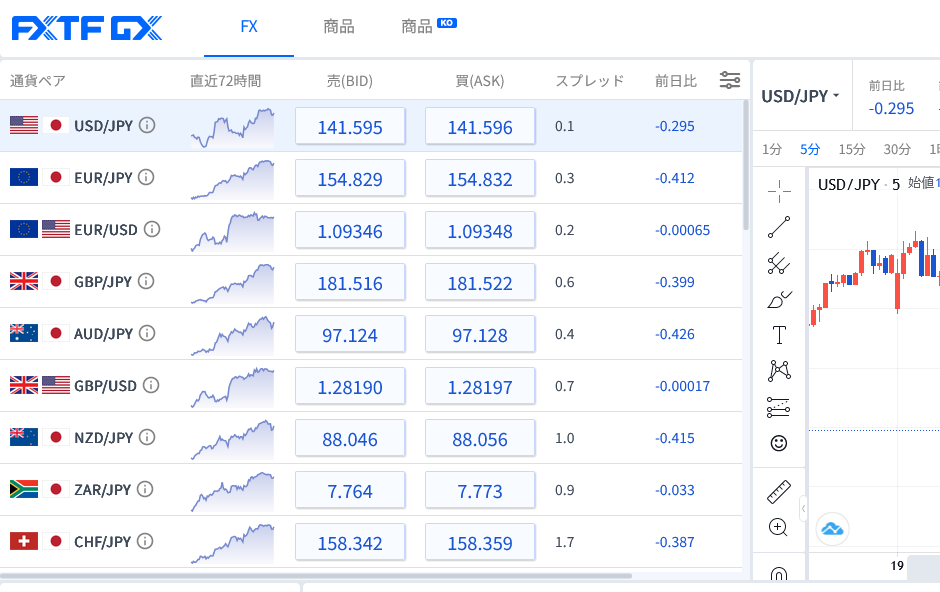Click GBP/JPY buy price 181.522
This screenshot has height=592, width=940.
(x=480, y=283)
